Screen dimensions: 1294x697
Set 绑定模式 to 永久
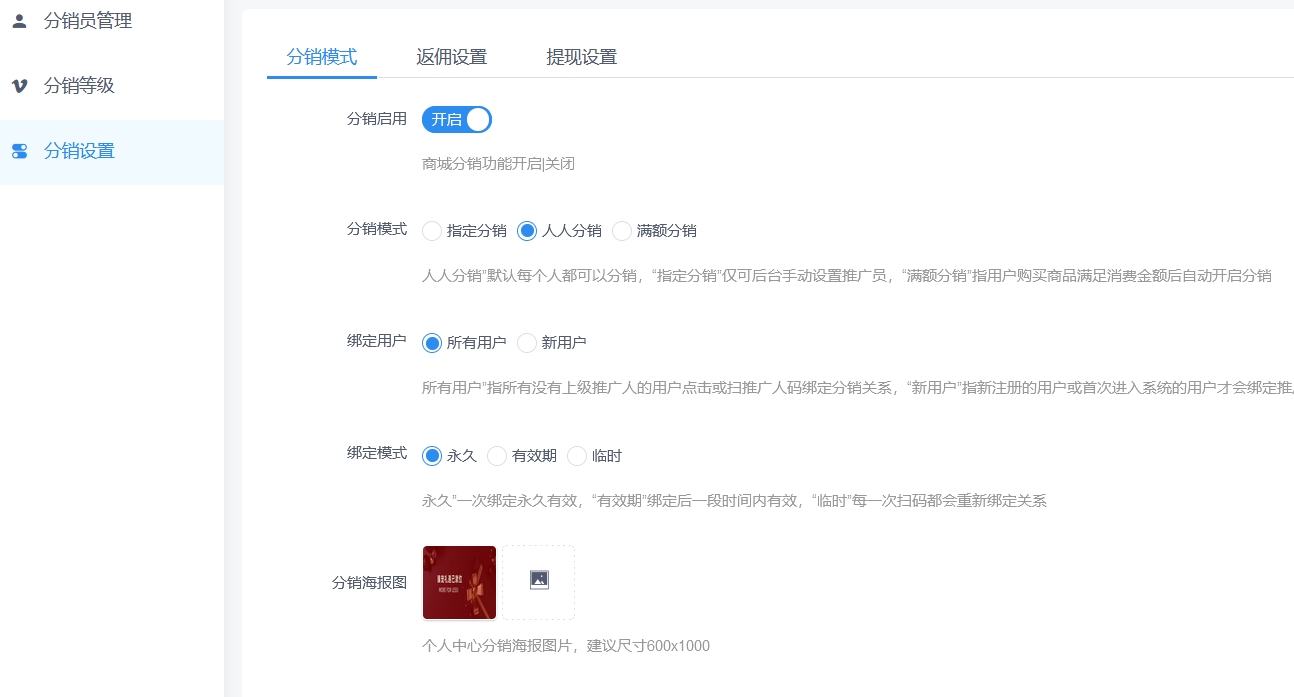pyautogui.click(x=450, y=456)
